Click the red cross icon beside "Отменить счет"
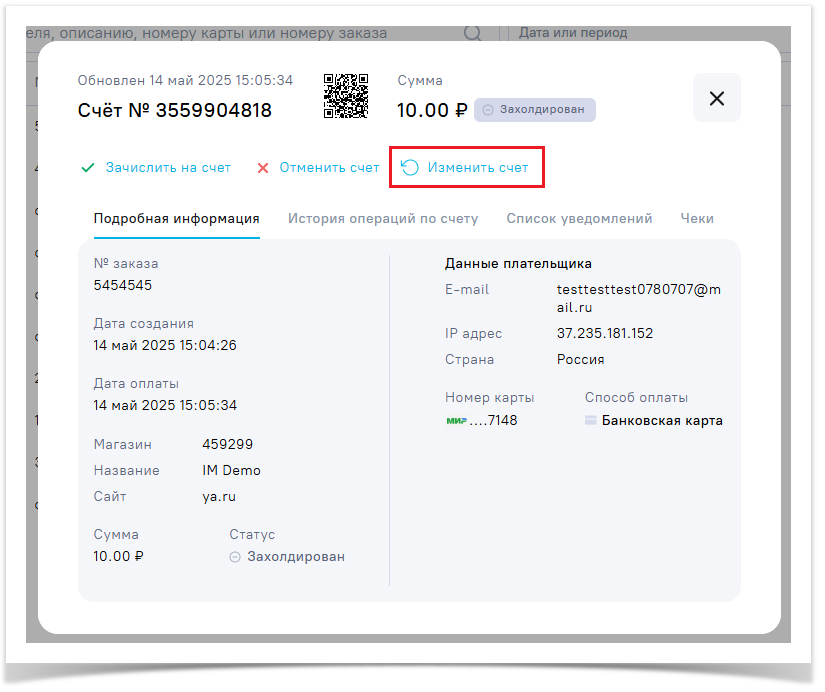 tap(263, 168)
